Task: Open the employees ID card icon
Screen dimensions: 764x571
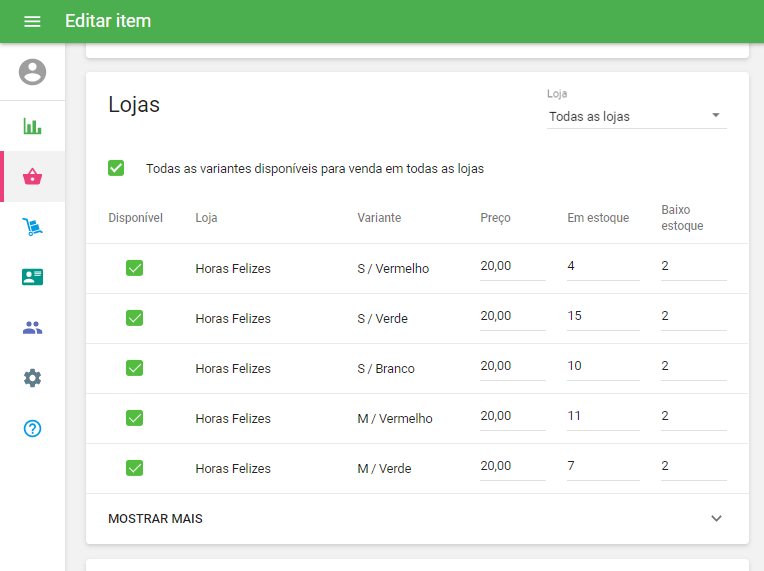Action: point(32,277)
